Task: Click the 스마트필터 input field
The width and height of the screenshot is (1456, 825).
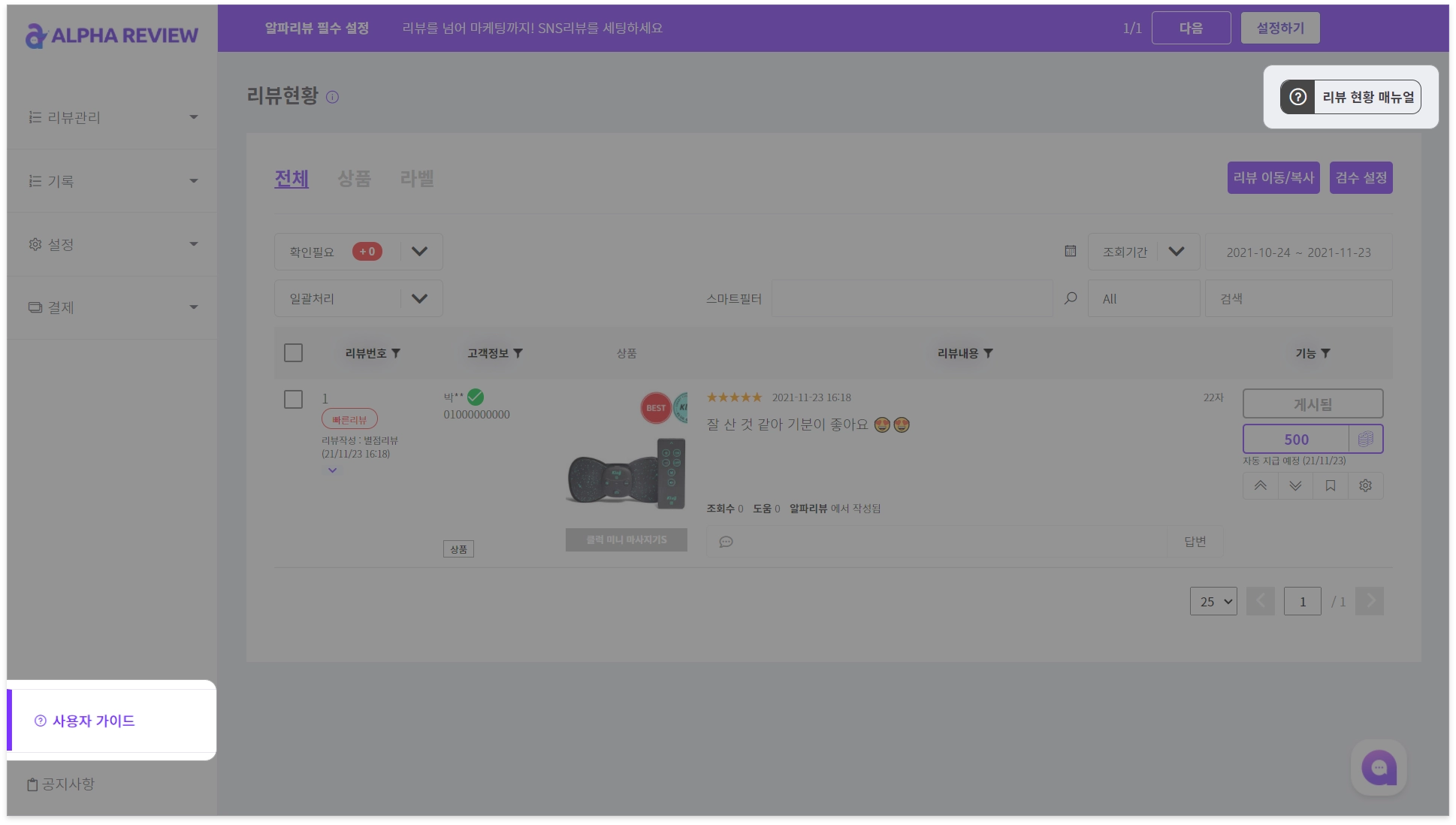Action: point(911,298)
